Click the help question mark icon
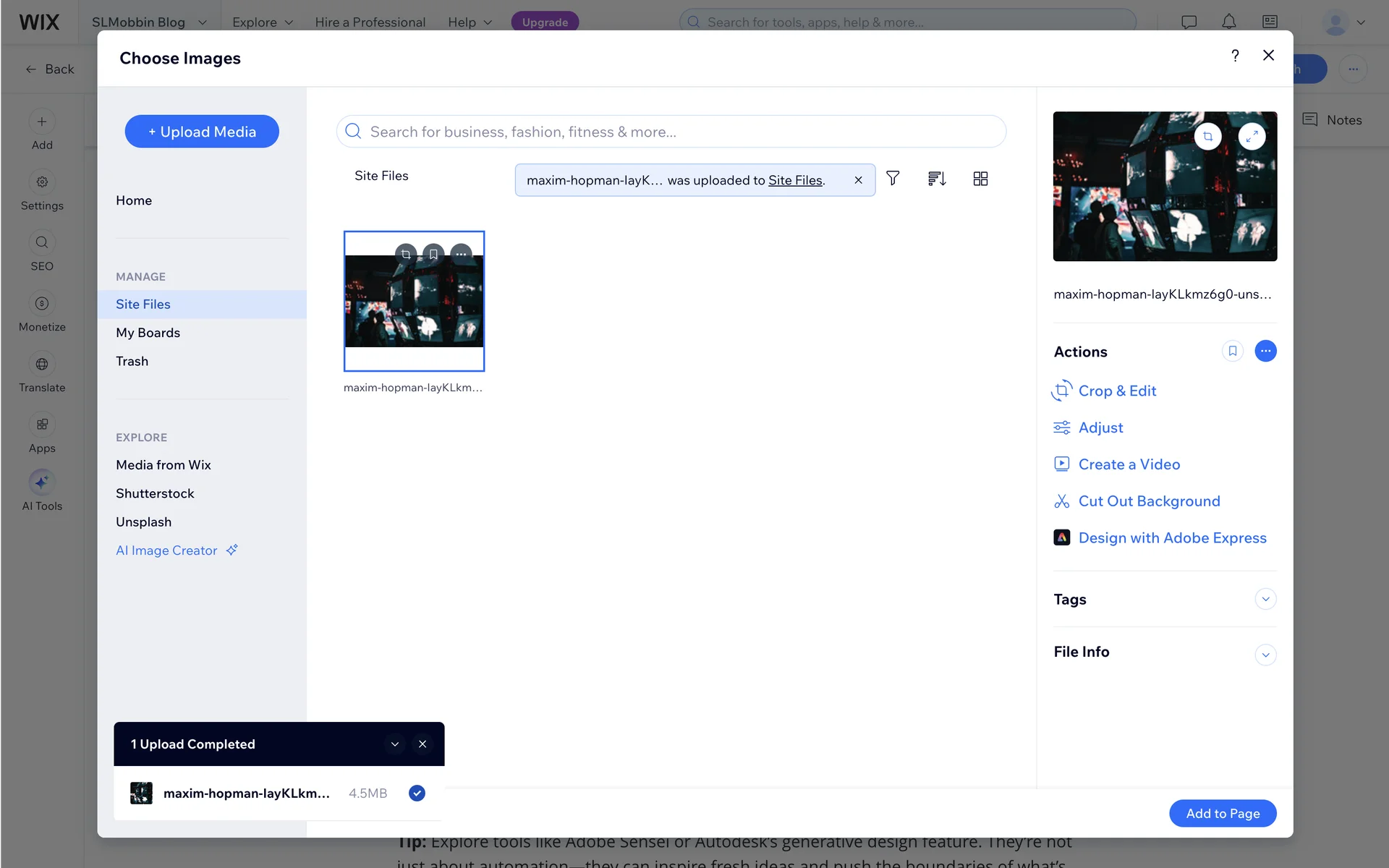 click(x=1235, y=56)
